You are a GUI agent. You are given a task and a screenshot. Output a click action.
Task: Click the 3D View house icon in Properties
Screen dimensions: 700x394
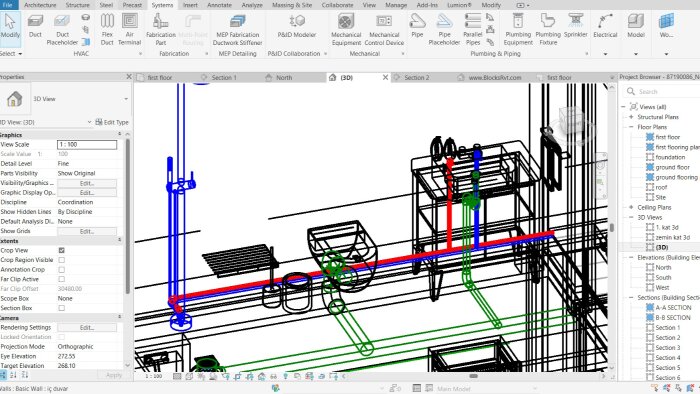coord(14,99)
